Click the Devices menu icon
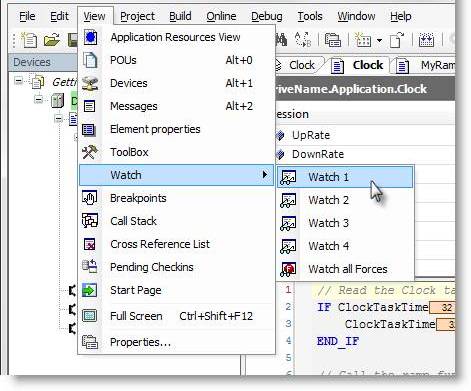Viewport: 471px width, 391px height. pos(90,83)
